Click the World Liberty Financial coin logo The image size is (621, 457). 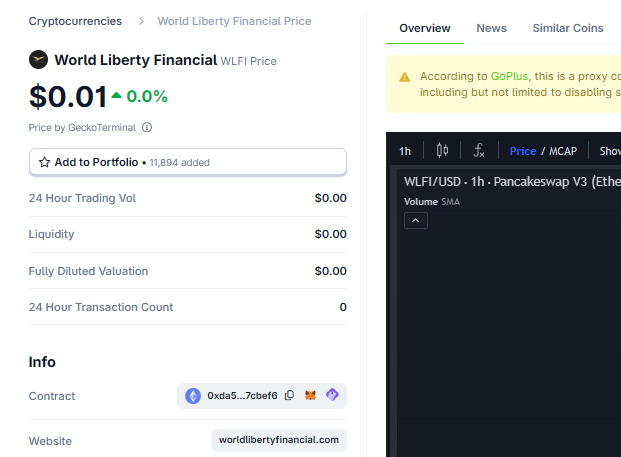click(38, 60)
